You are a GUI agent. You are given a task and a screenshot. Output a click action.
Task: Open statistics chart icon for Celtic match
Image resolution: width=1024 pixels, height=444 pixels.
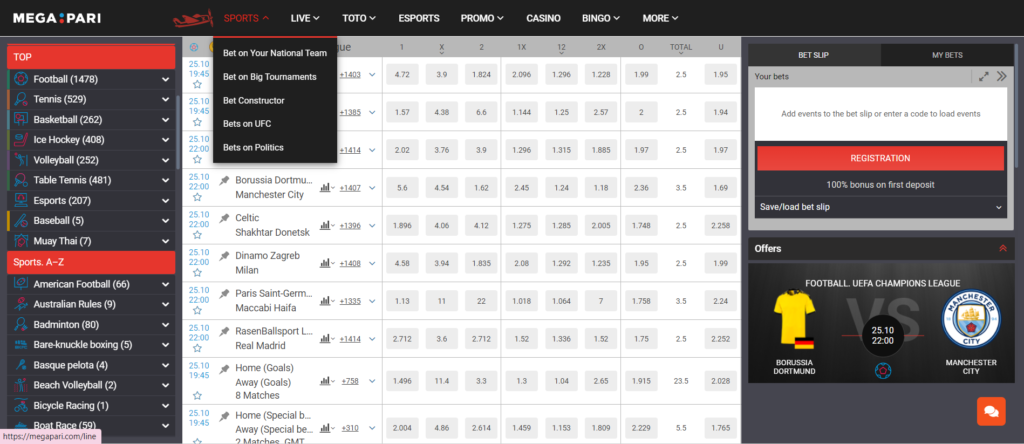pyautogui.click(x=325, y=225)
